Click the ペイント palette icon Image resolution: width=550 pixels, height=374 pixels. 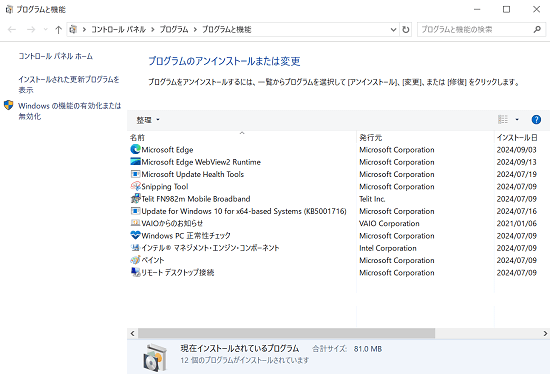tap(135, 260)
